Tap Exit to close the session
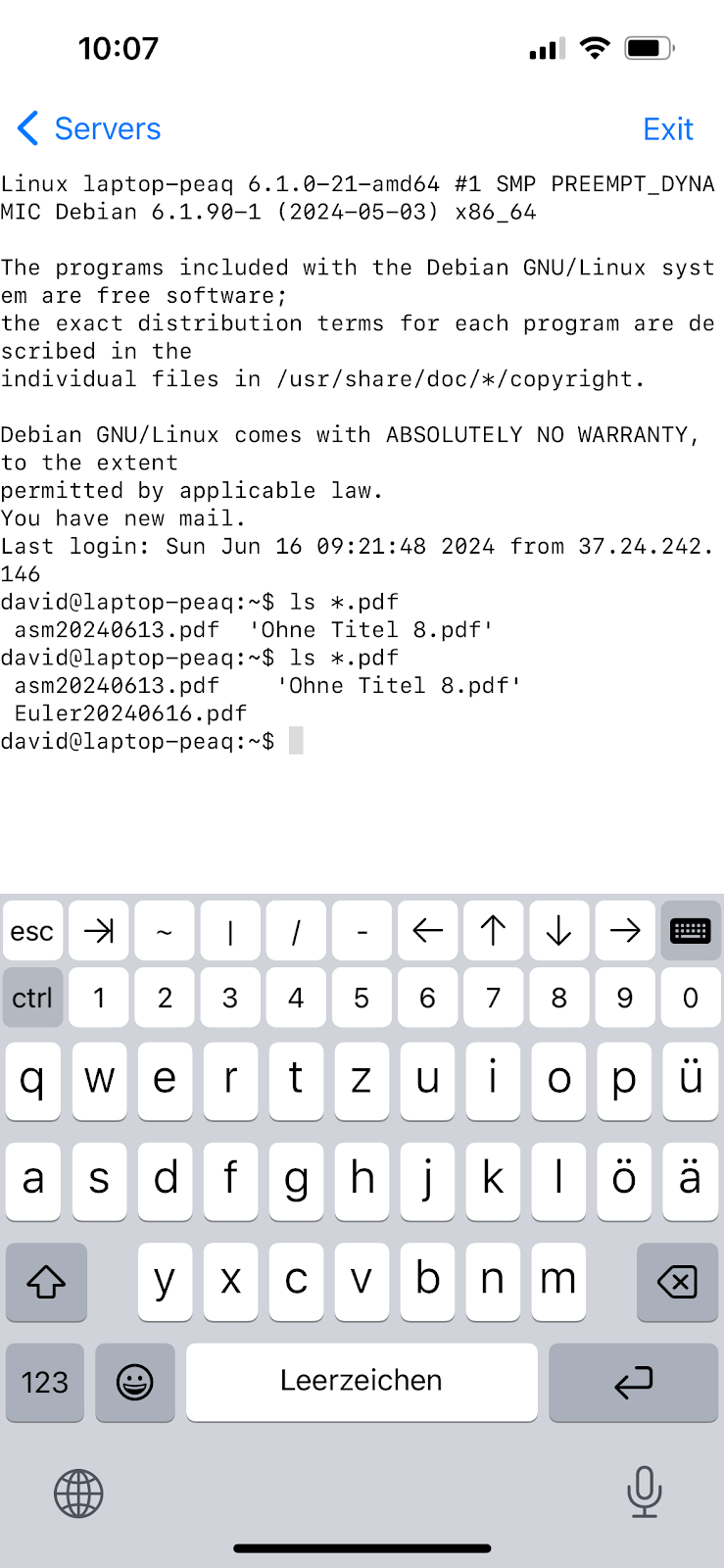724x1568 pixels. (667, 128)
